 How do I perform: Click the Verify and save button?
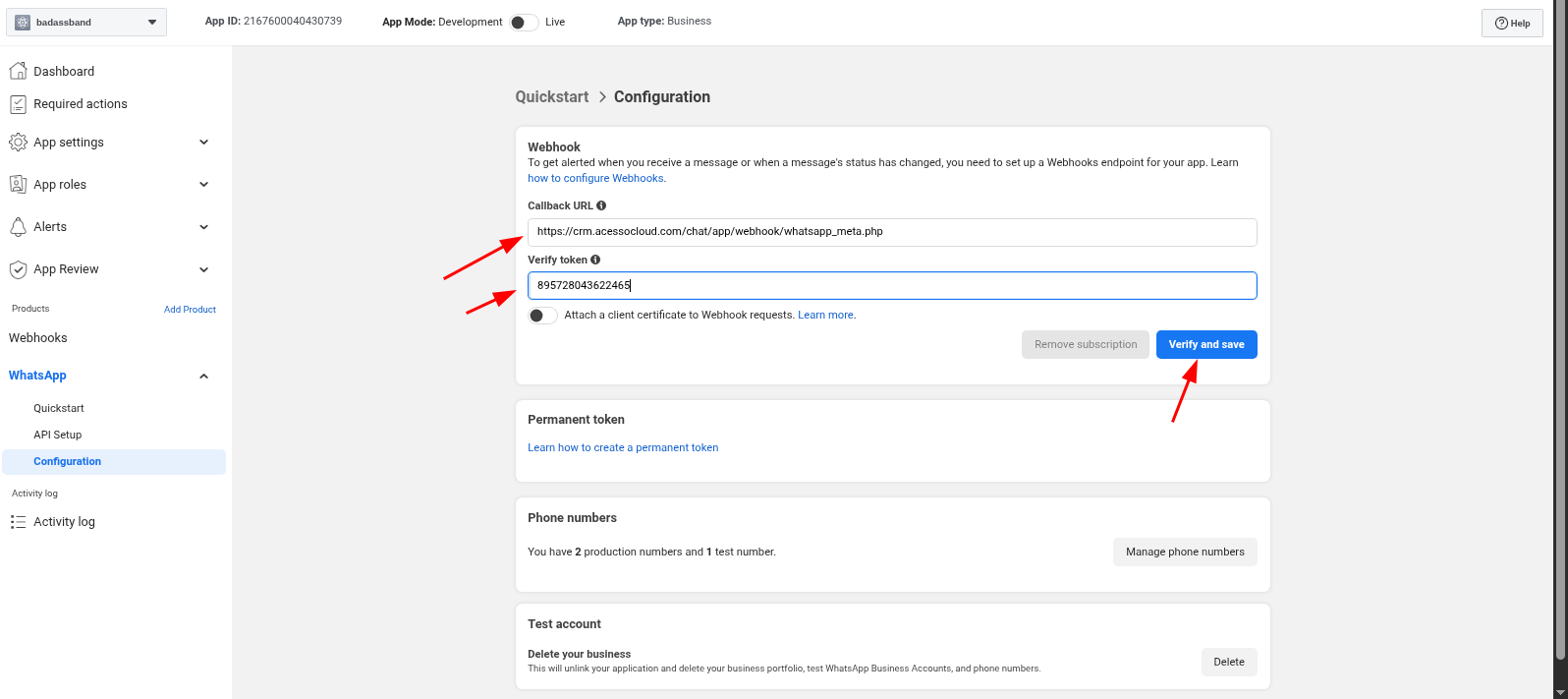[x=1206, y=345]
